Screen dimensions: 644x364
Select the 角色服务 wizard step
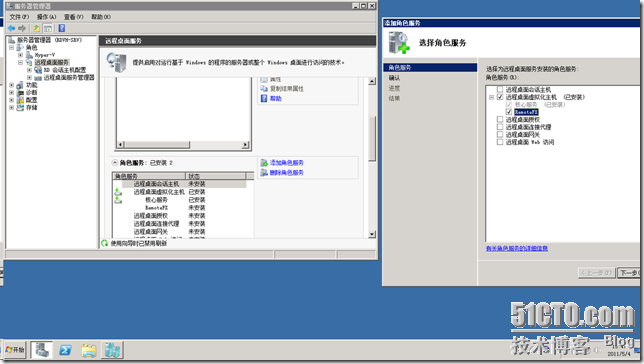tap(430, 67)
